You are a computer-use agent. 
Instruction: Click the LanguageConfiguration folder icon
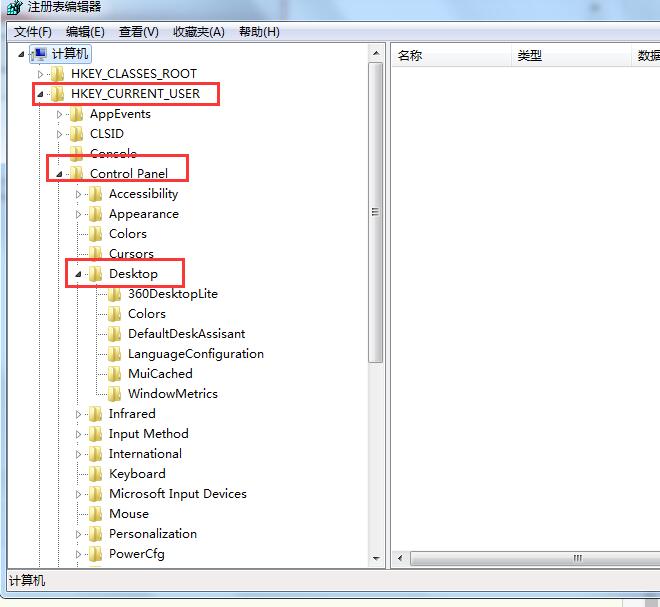pyautogui.click(x=114, y=354)
